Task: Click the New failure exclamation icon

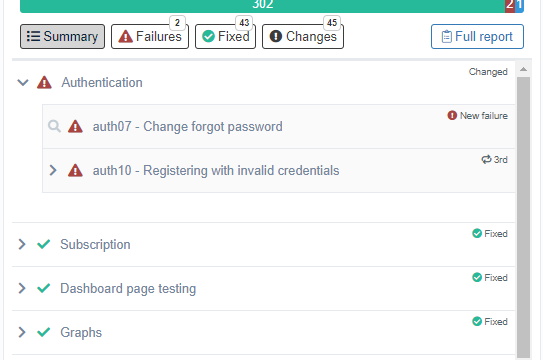Action: click(x=452, y=115)
